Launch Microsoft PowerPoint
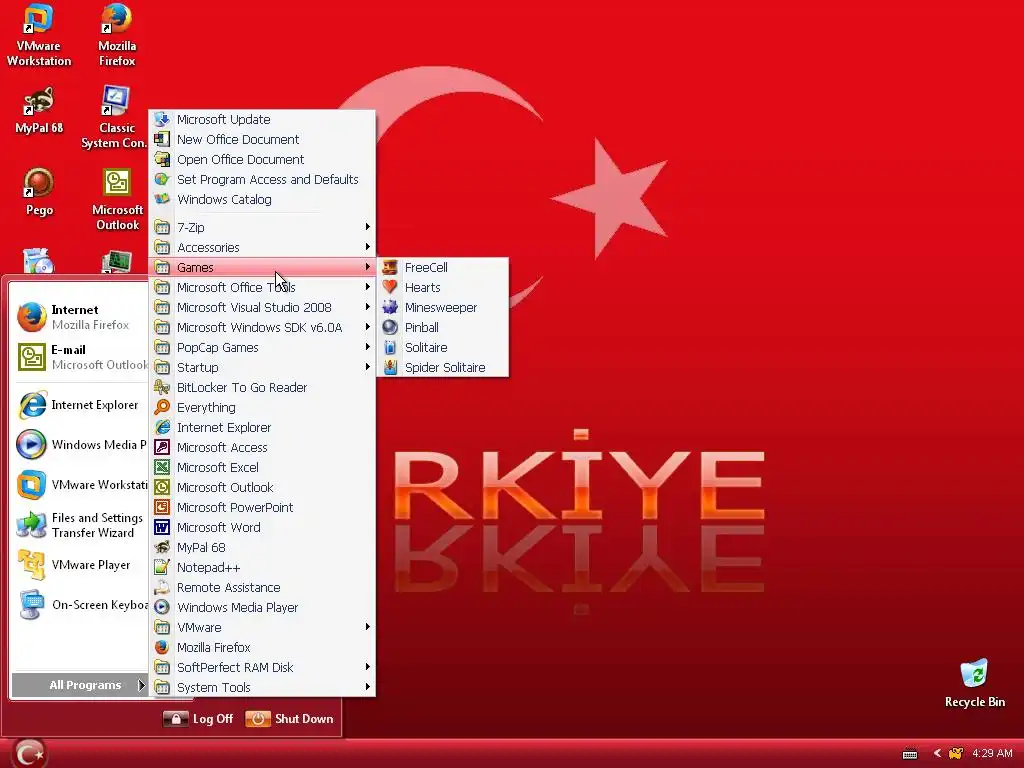Viewport: 1024px width, 768px height. tap(262, 507)
